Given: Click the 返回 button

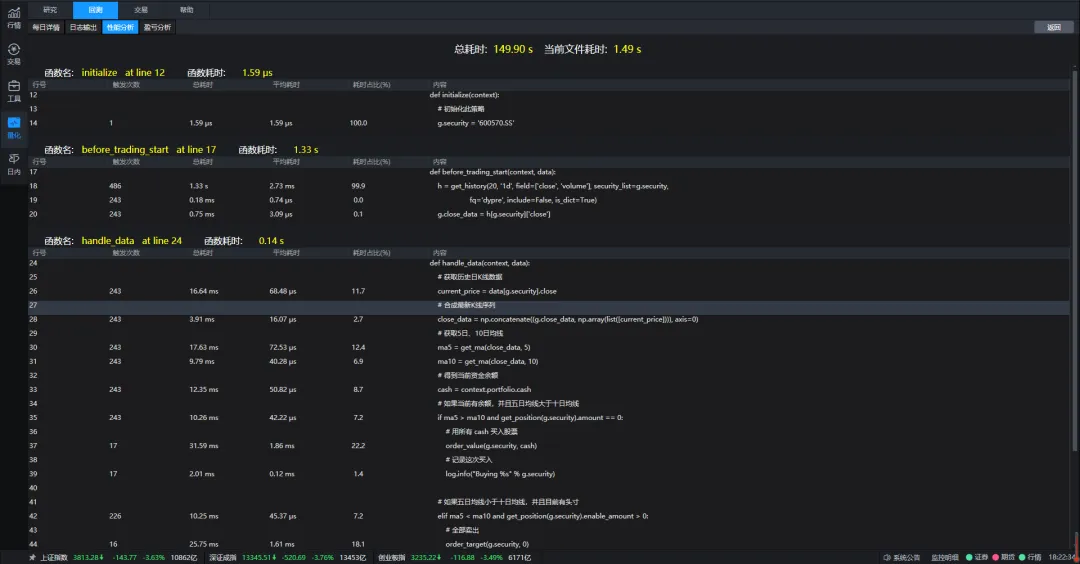Looking at the screenshot, I should [1054, 28].
